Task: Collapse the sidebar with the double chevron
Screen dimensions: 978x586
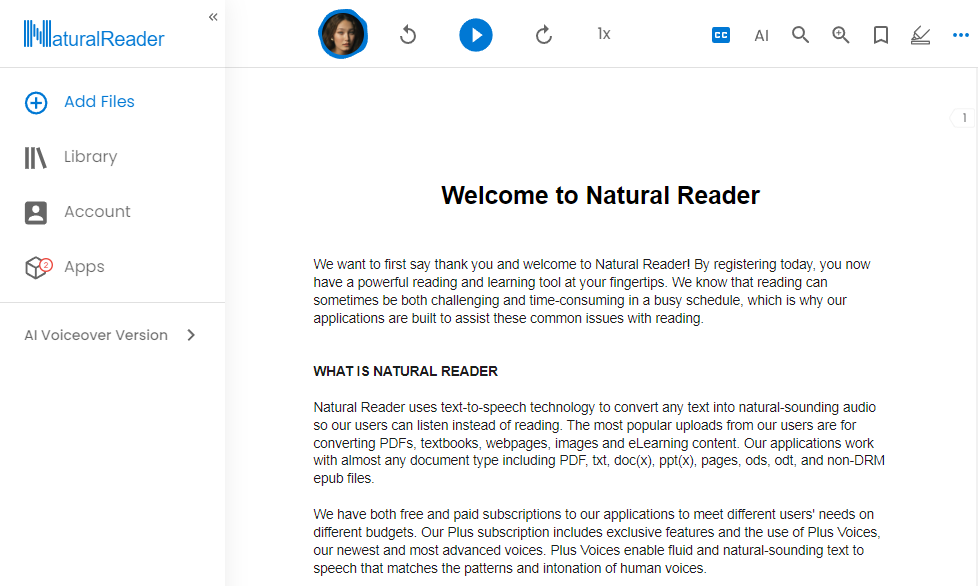Action: (x=213, y=17)
